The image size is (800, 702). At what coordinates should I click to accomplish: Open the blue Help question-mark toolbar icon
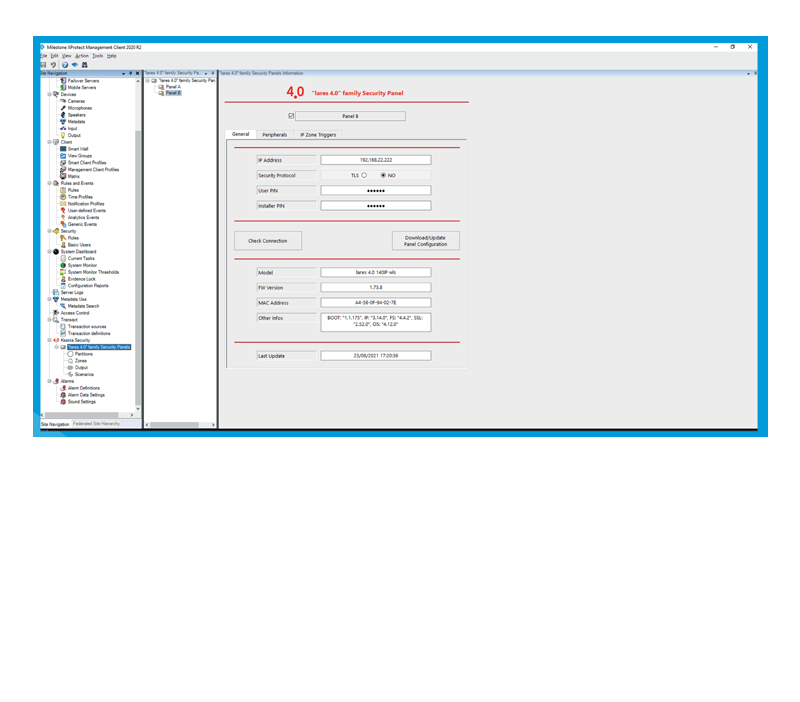point(65,65)
